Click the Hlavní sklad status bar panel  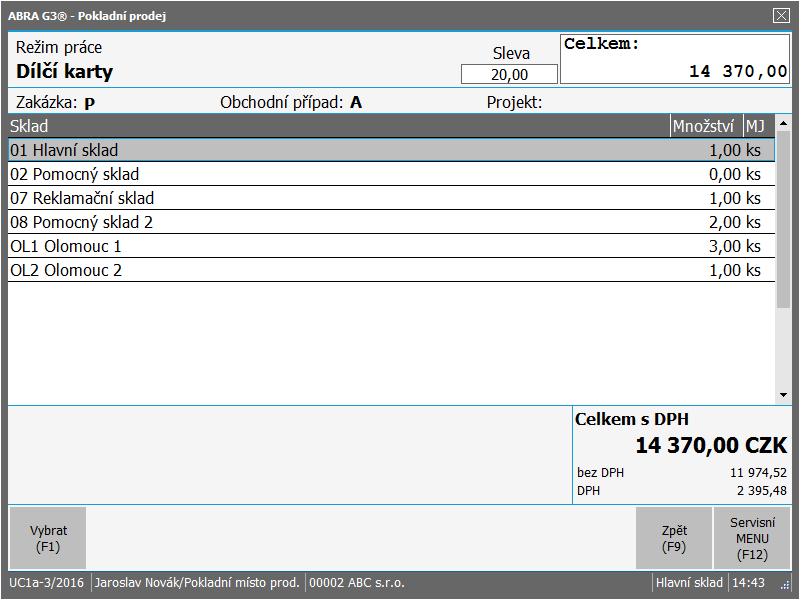coord(688,583)
